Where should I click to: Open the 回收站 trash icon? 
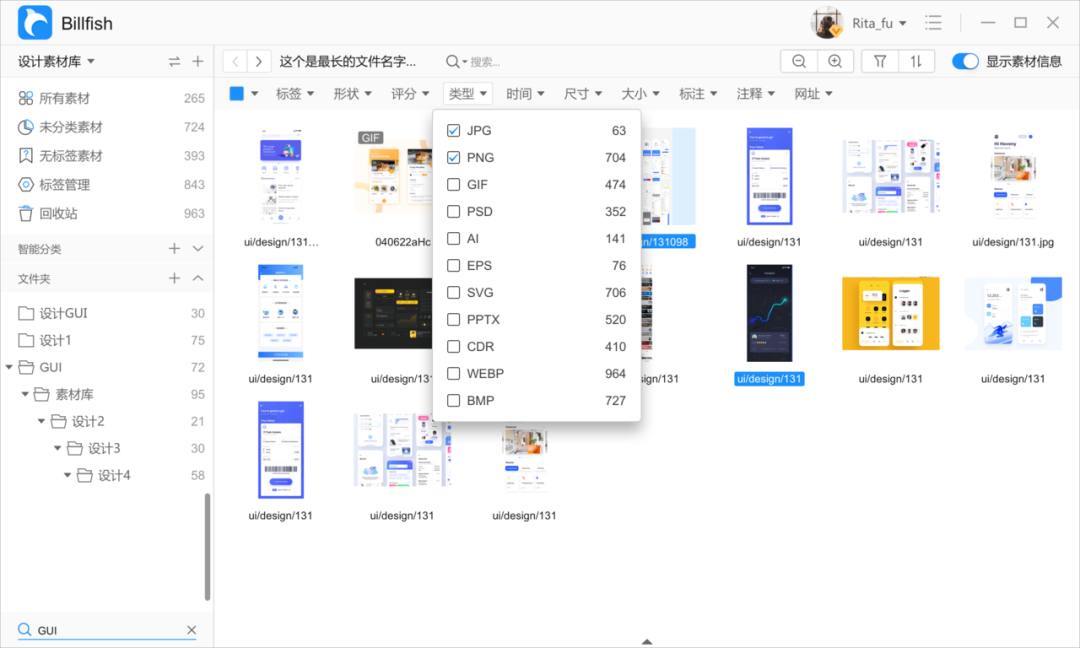(x=25, y=213)
